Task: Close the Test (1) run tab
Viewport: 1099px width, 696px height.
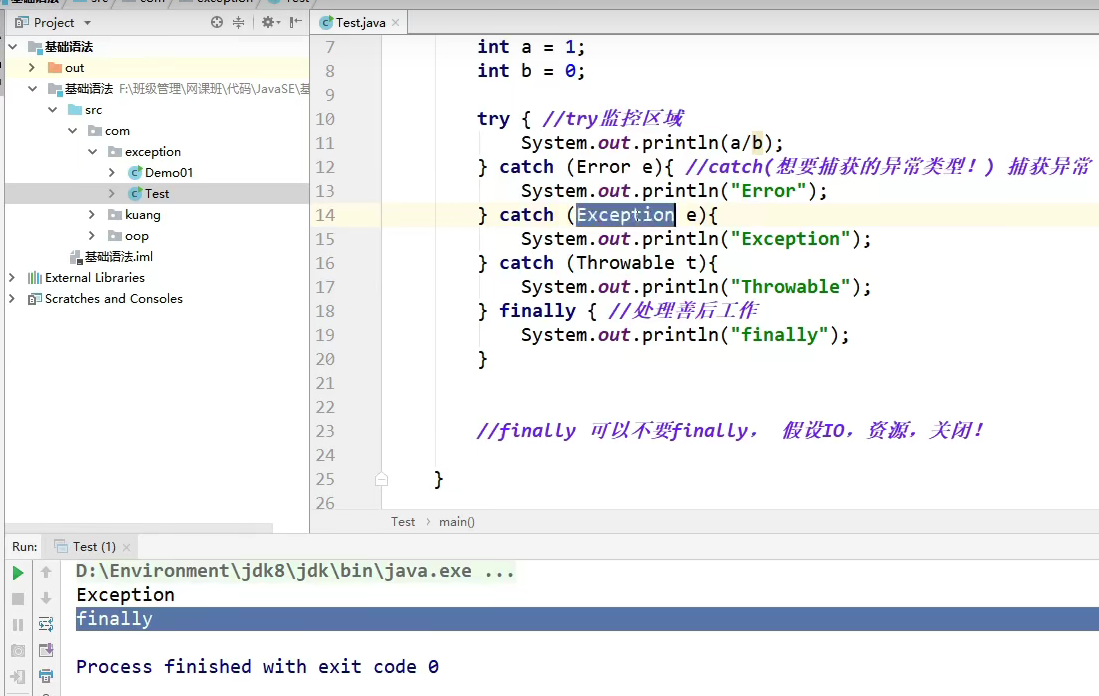Action: tap(126, 547)
